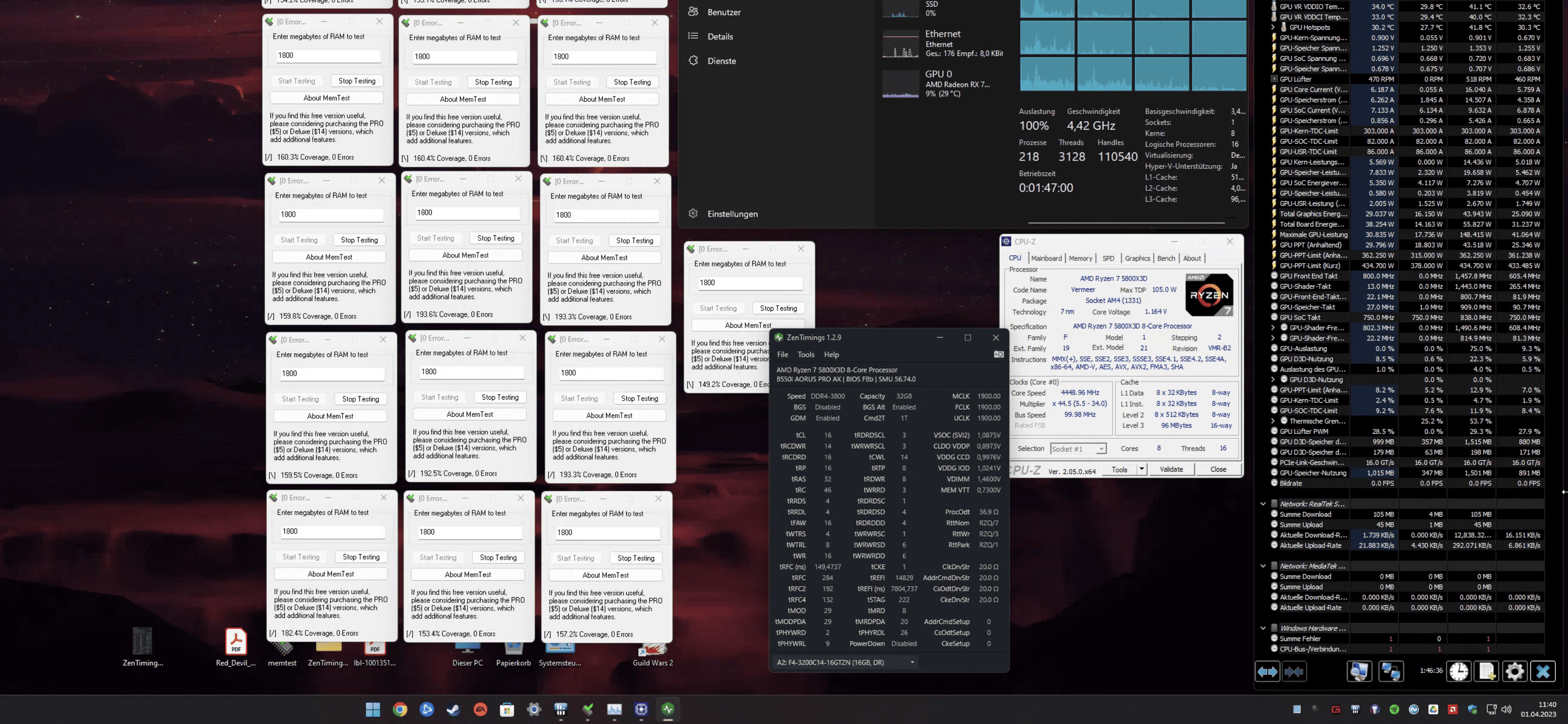Click HWiNFO expand columns arrows icon

pyautogui.click(x=1268, y=672)
